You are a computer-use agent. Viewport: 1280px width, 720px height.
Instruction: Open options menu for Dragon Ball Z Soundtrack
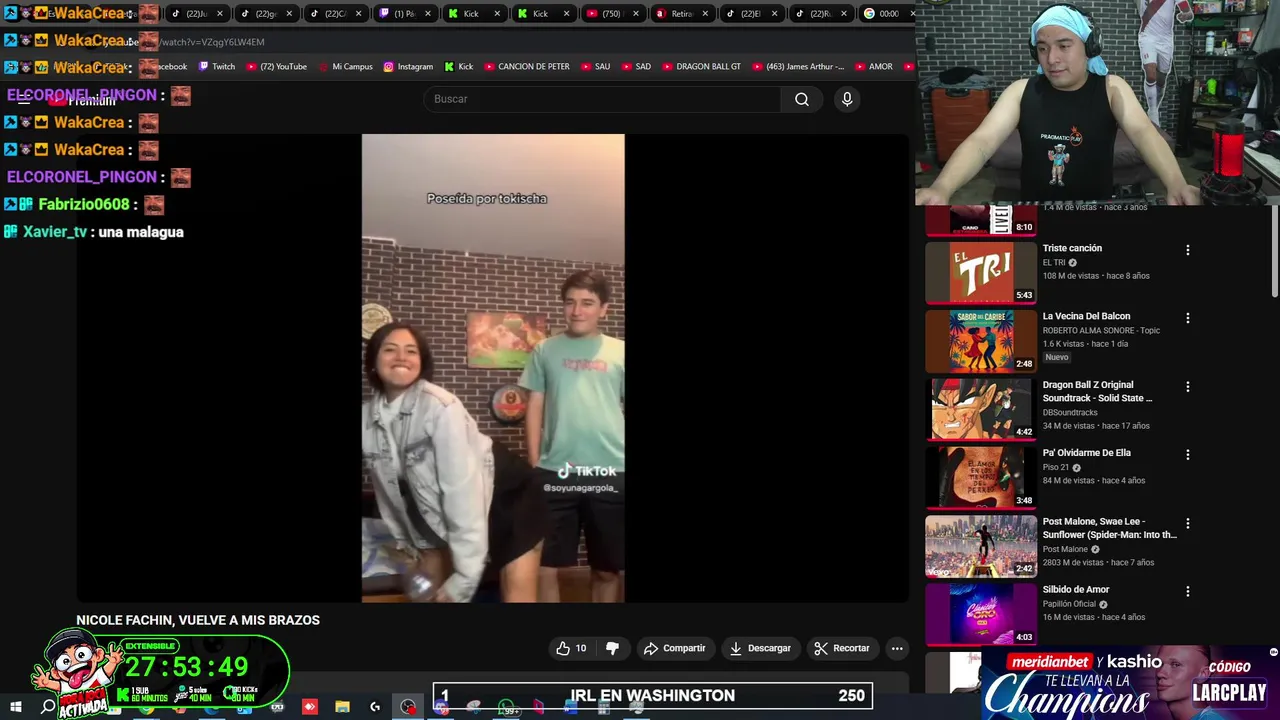coord(1188,386)
